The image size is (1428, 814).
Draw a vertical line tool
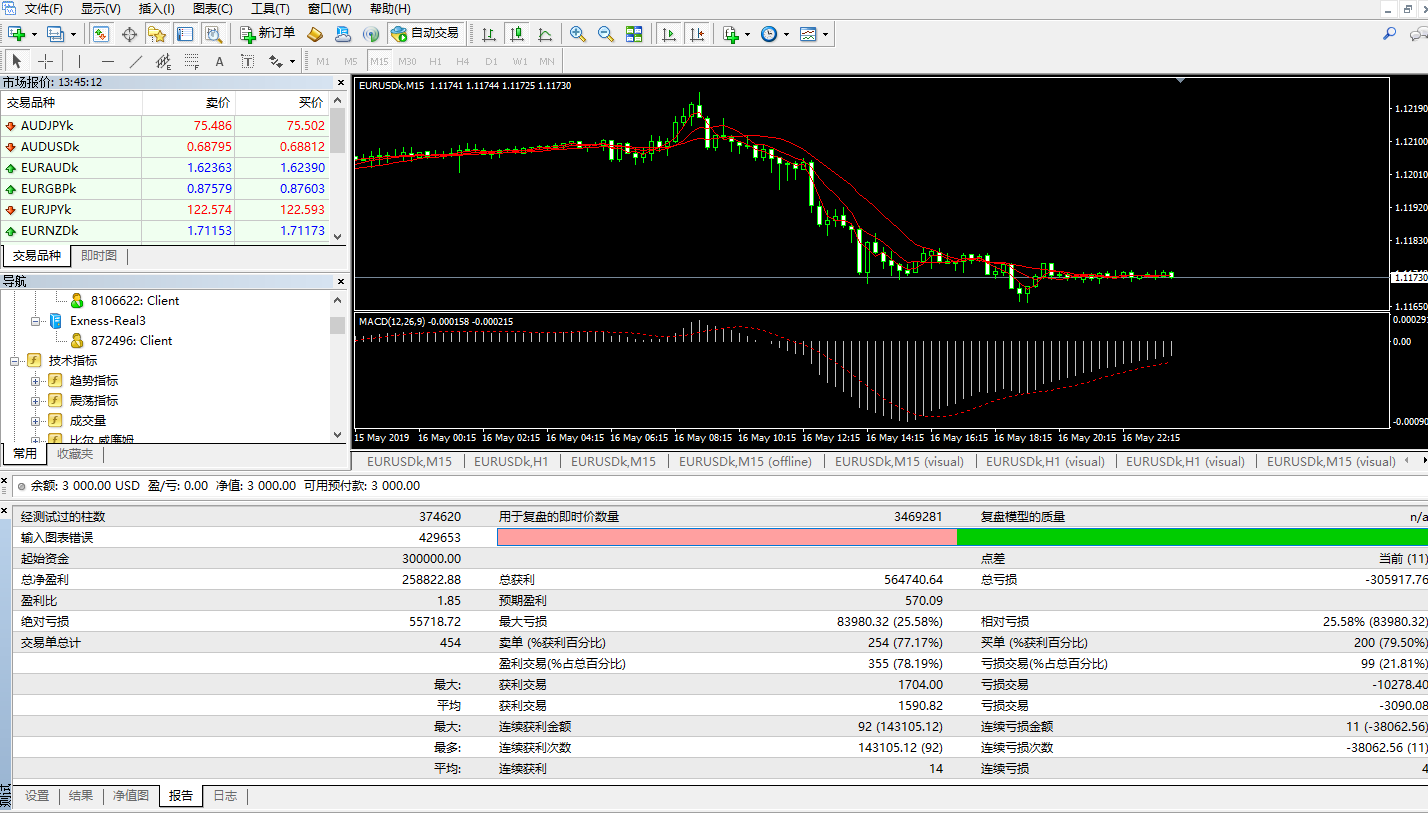tap(80, 61)
